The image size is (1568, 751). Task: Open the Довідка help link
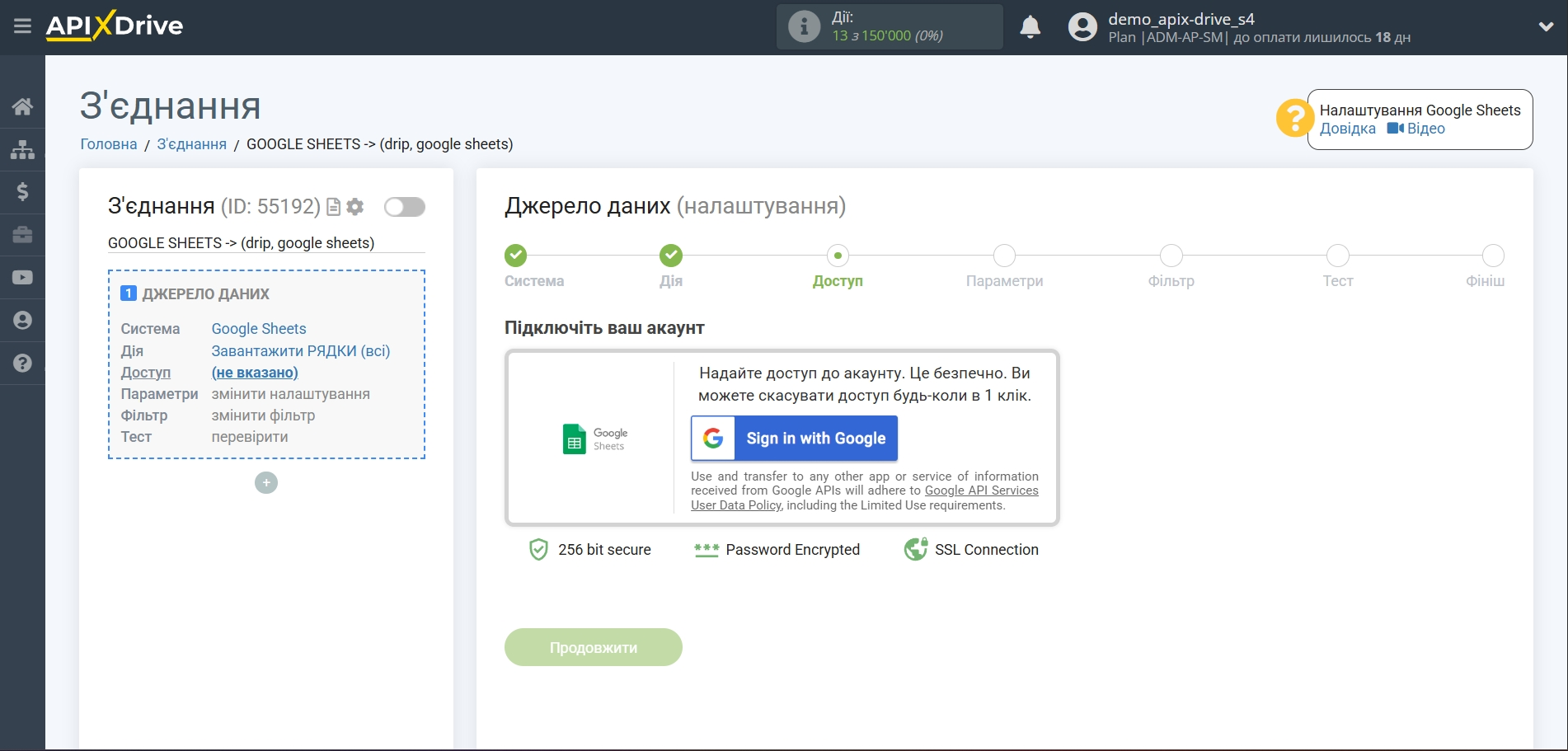pos(1347,129)
